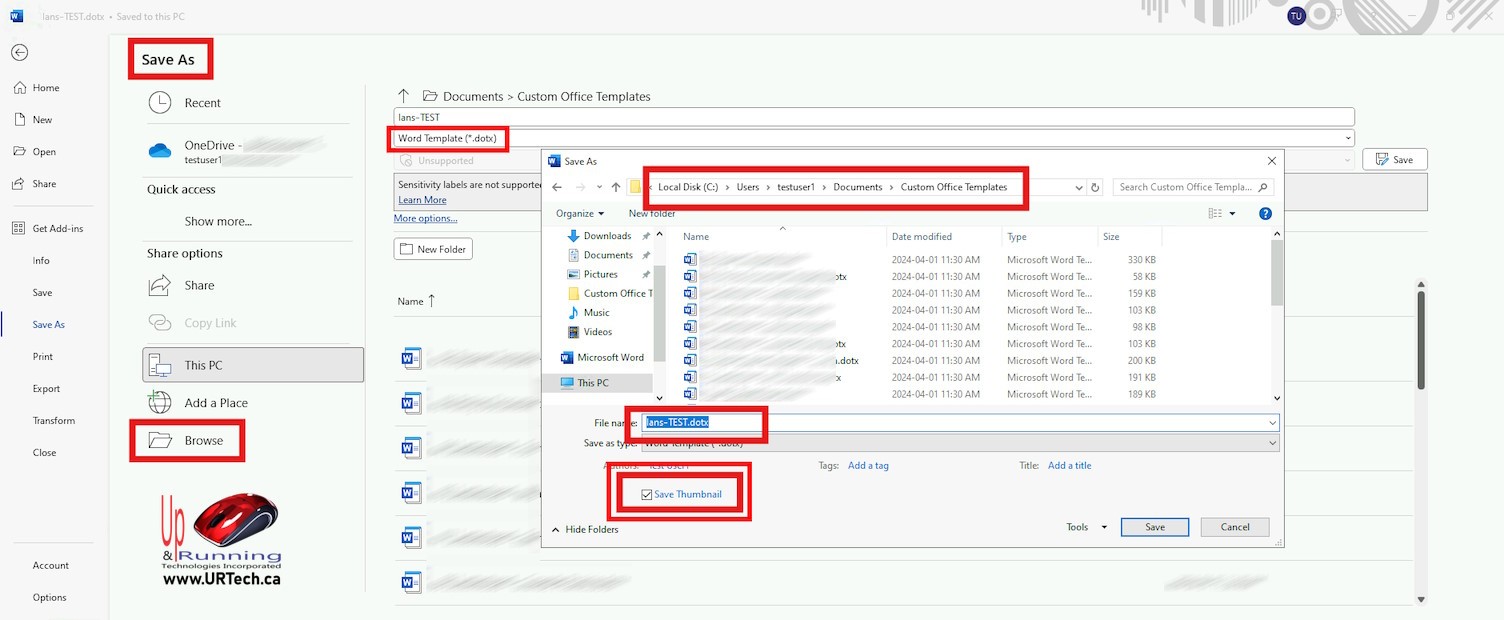The width and height of the screenshot is (1504, 620).
Task: Choose Print from the Backstage menu
Action: tap(43, 357)
